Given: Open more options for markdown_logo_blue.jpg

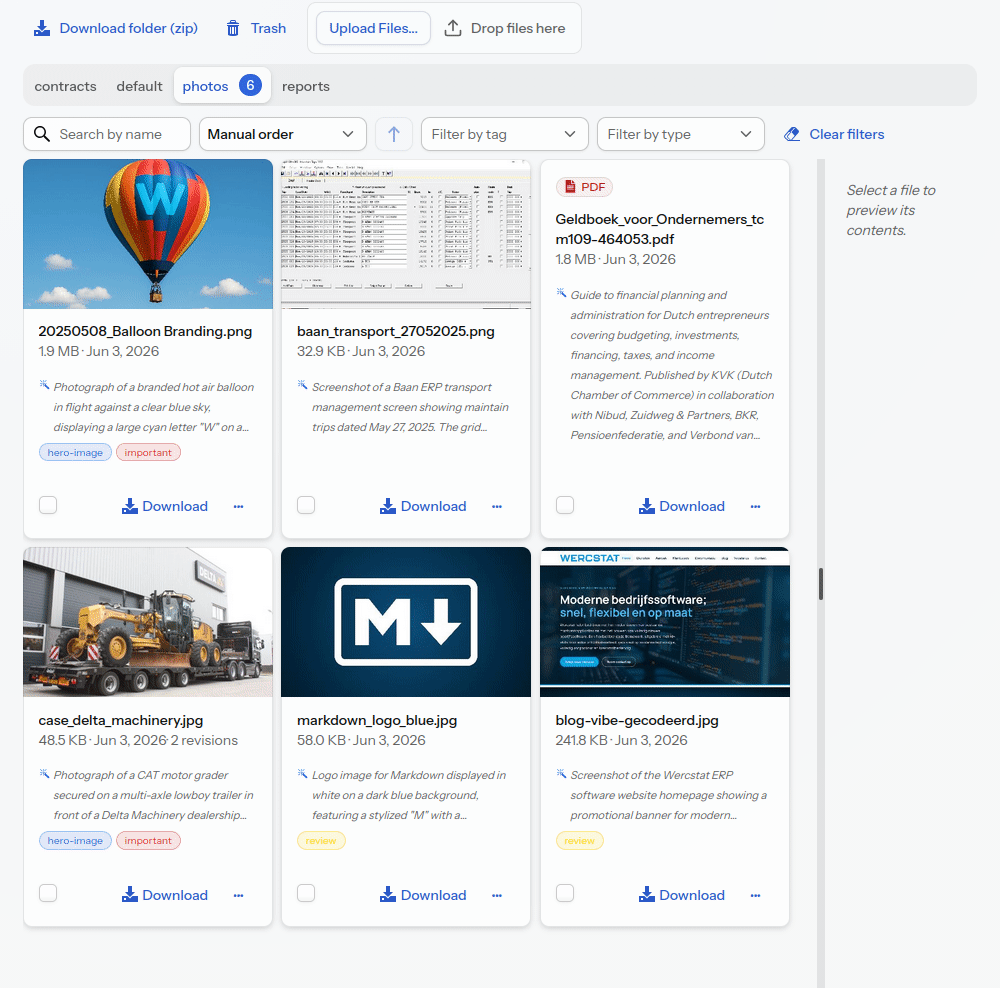Looking at the screenshot, I should point(497,896).
